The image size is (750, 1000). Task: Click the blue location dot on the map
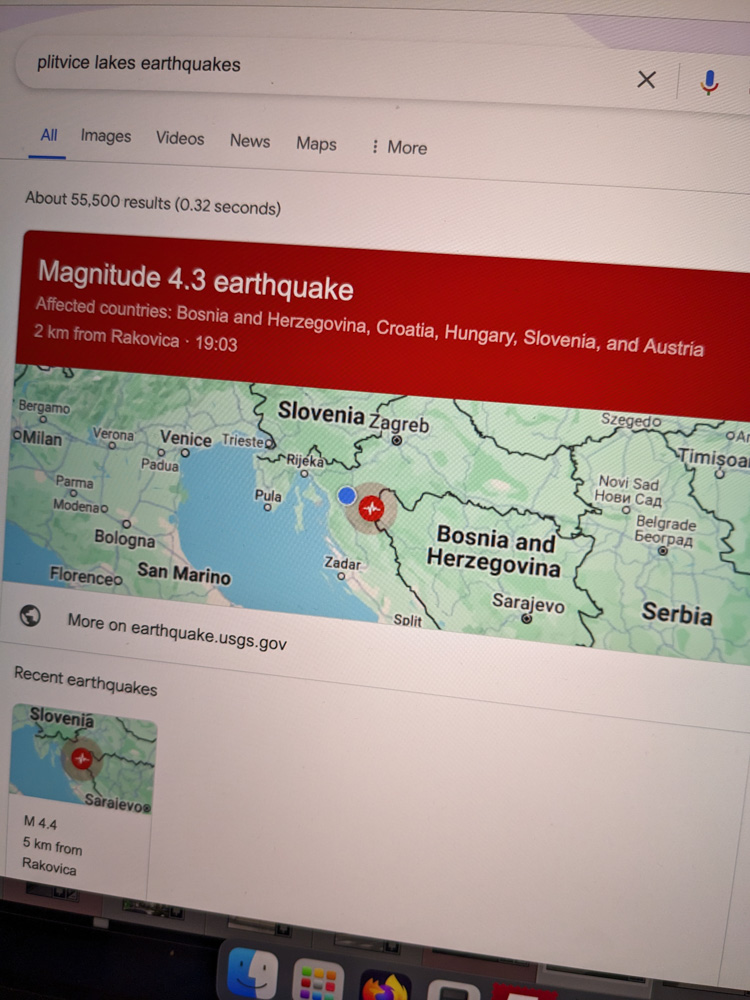click(x=347, y=496)
